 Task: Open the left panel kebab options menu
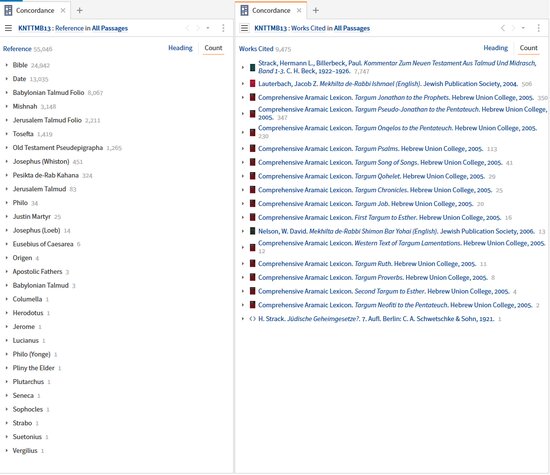[223, 28]
